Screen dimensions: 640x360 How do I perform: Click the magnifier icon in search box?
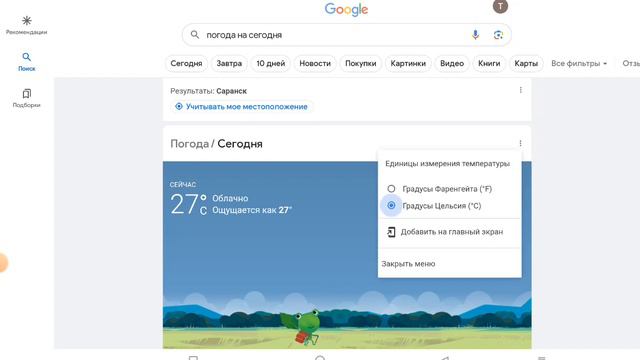pos(195,35)
